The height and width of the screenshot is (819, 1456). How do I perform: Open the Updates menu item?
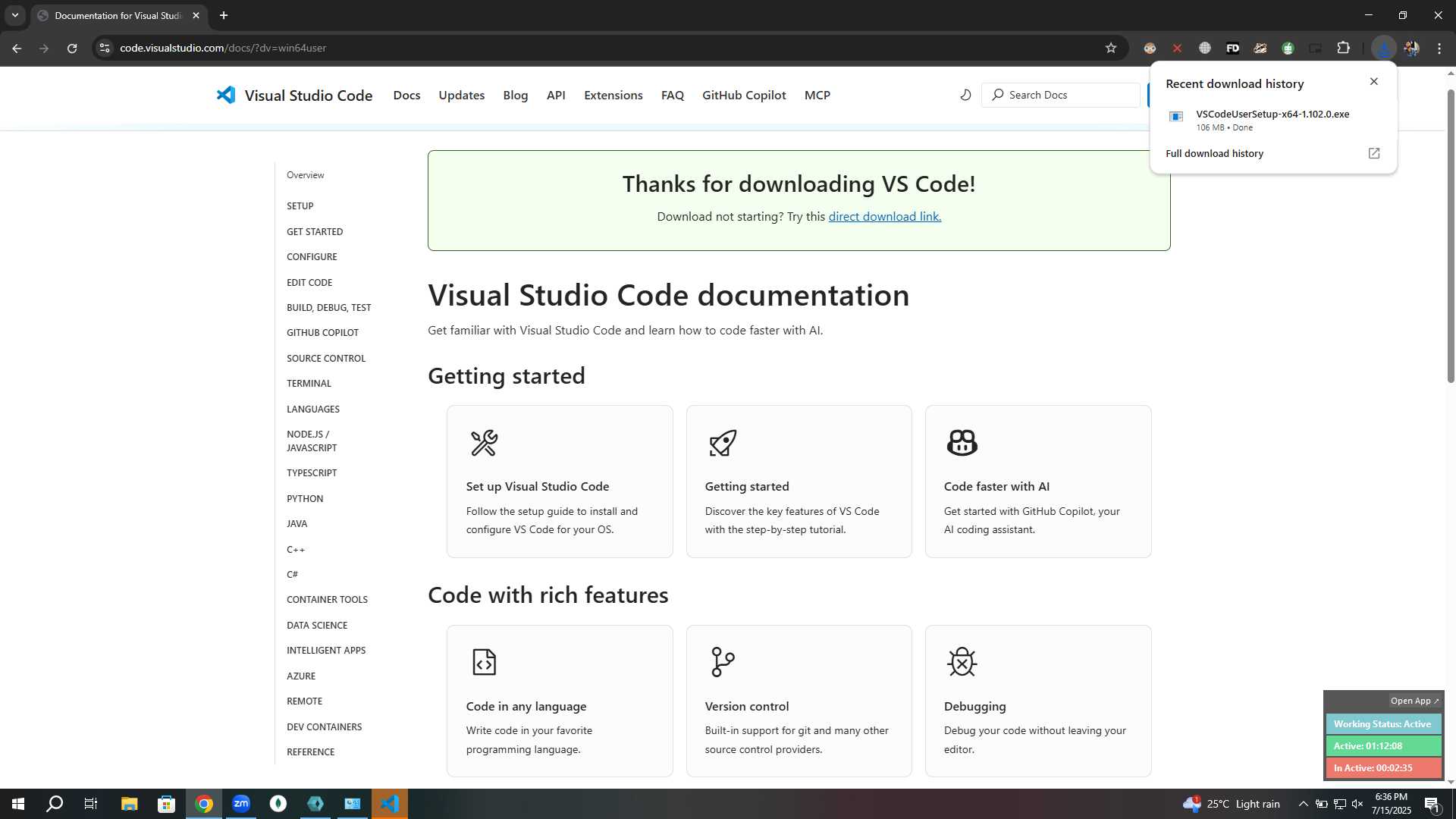(461, 95)
